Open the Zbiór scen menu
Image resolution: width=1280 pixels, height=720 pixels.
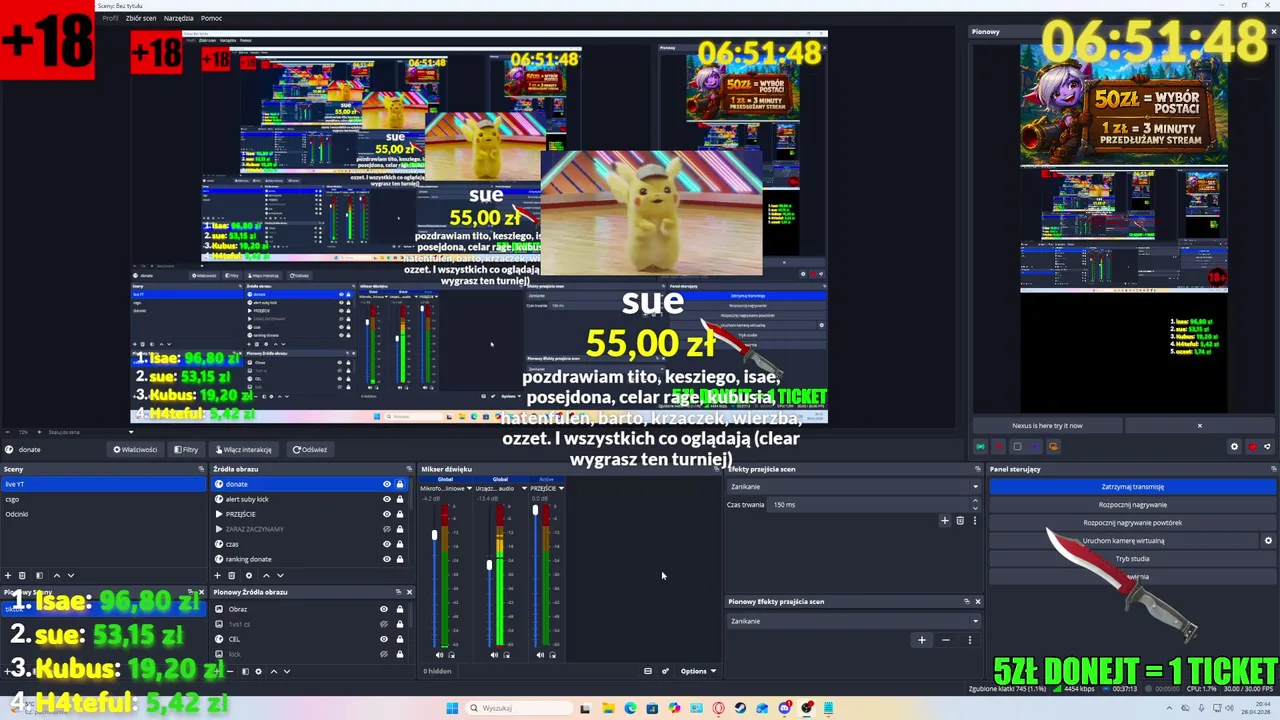[x=141, y=18]
